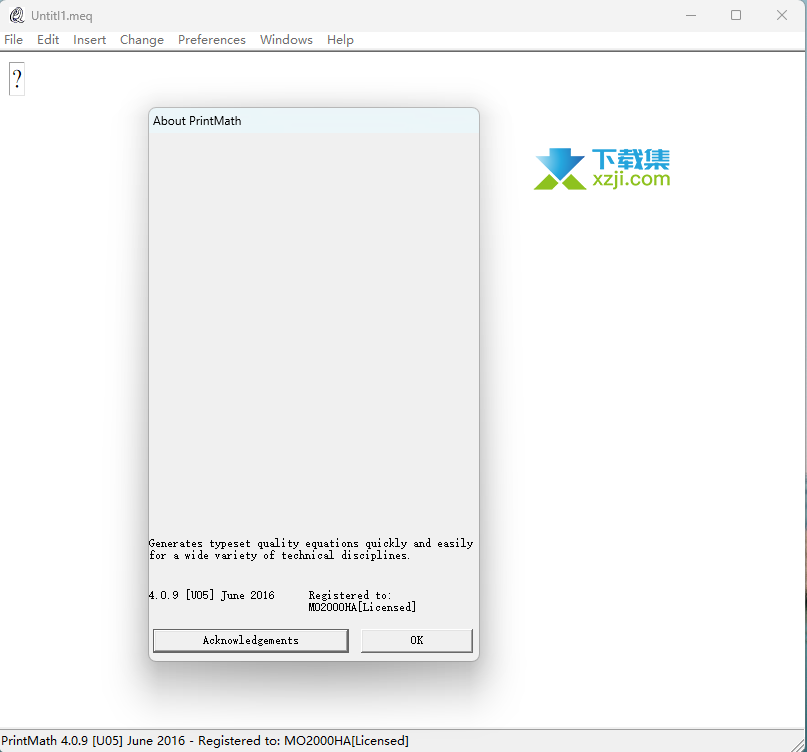807x752 pixels.
Task: Click the Untitl1.meq title text
Action: click(x=62, y=16)
